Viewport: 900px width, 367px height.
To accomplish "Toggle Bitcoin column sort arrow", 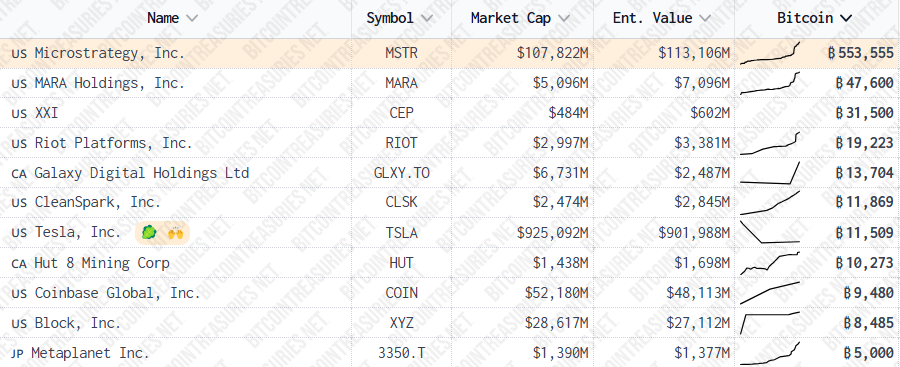I will (x=845, y=18).
